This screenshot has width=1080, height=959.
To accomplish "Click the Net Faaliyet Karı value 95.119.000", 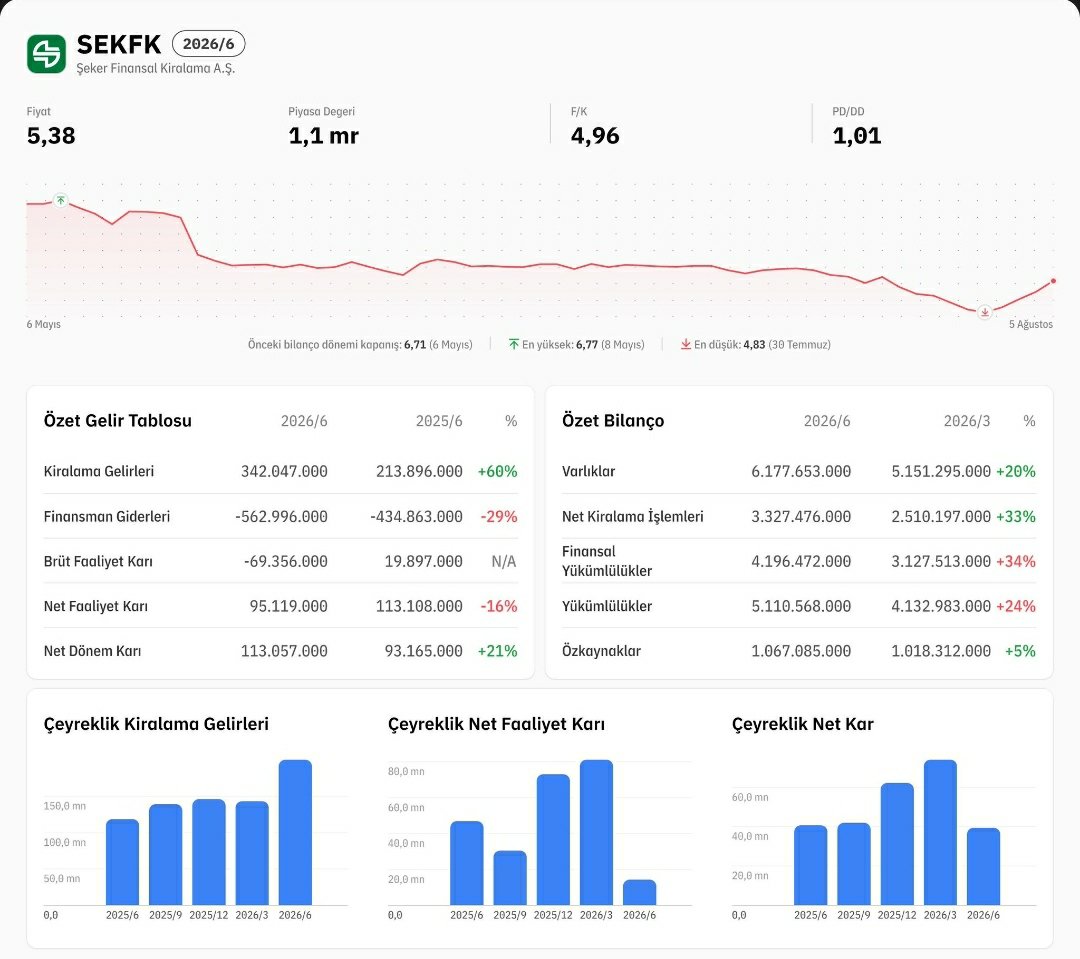I will (x=289, y=606).
